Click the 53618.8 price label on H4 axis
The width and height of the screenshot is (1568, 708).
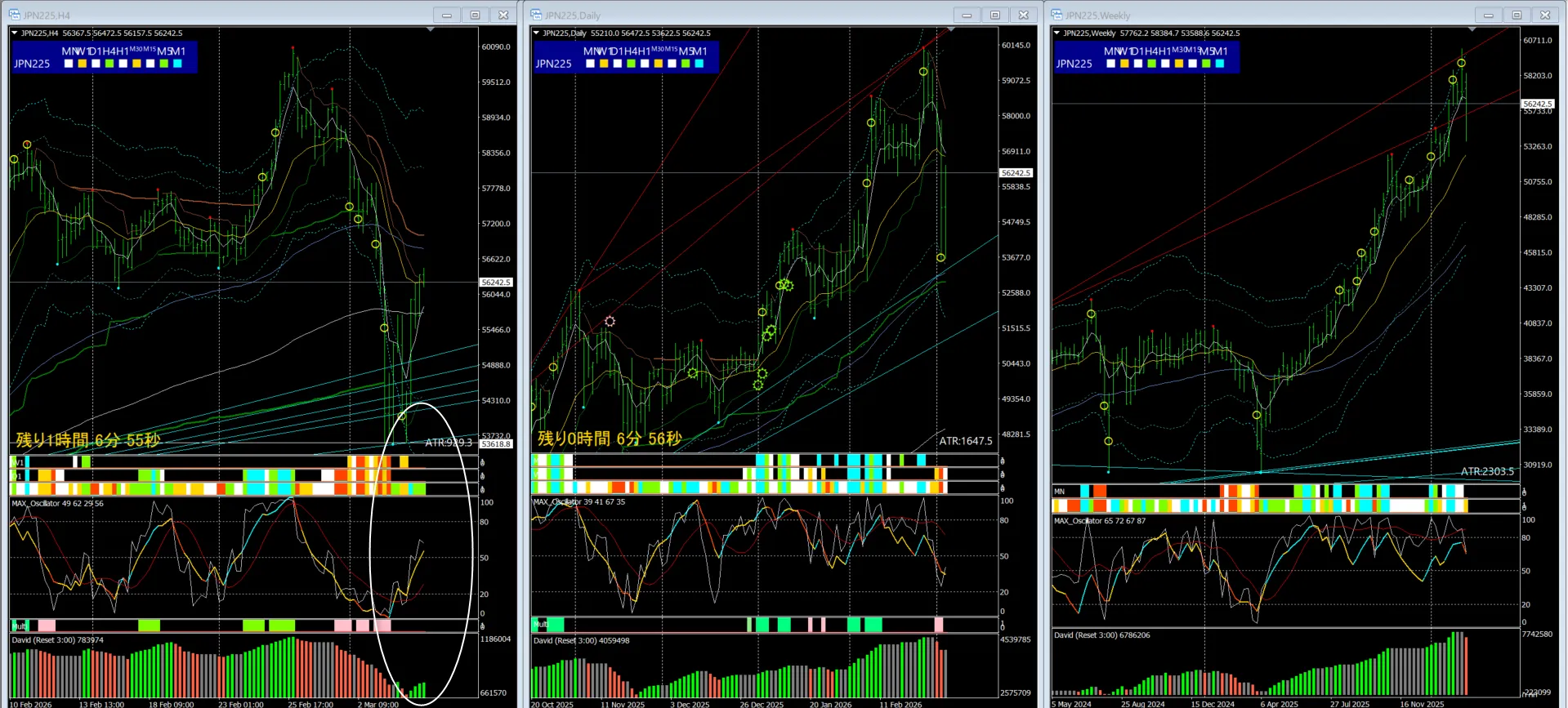(x=496, y=444)
